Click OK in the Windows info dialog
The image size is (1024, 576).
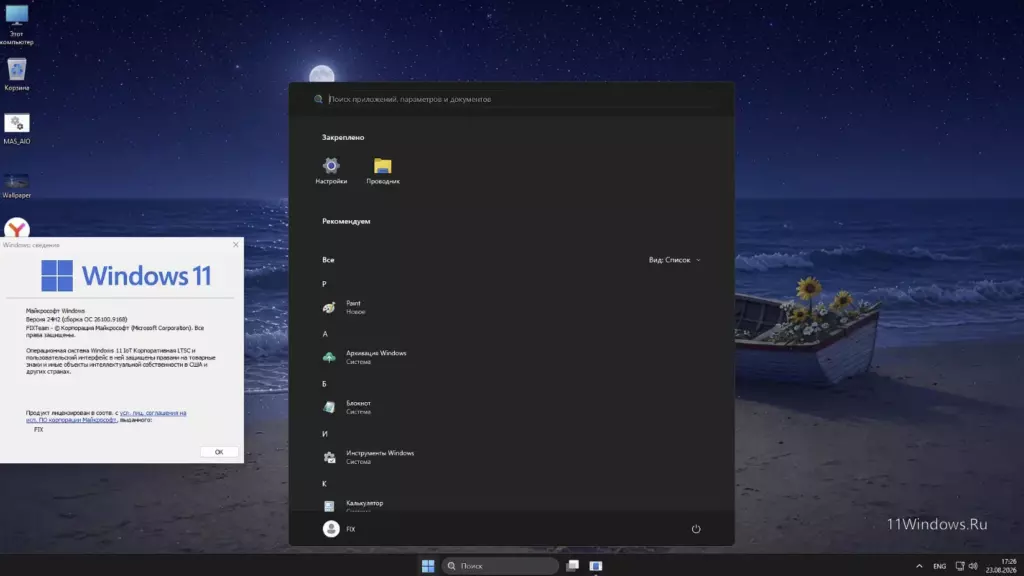219,452
